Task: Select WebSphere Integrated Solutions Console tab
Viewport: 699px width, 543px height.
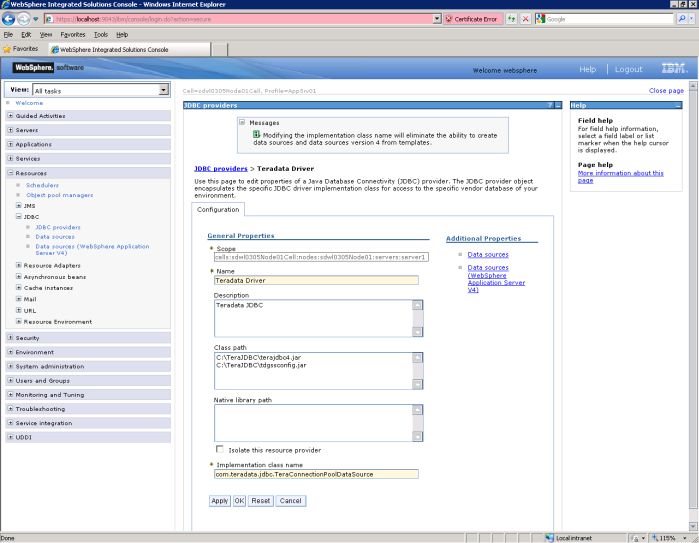Action: pyautogui.click(x=129, y=49)
